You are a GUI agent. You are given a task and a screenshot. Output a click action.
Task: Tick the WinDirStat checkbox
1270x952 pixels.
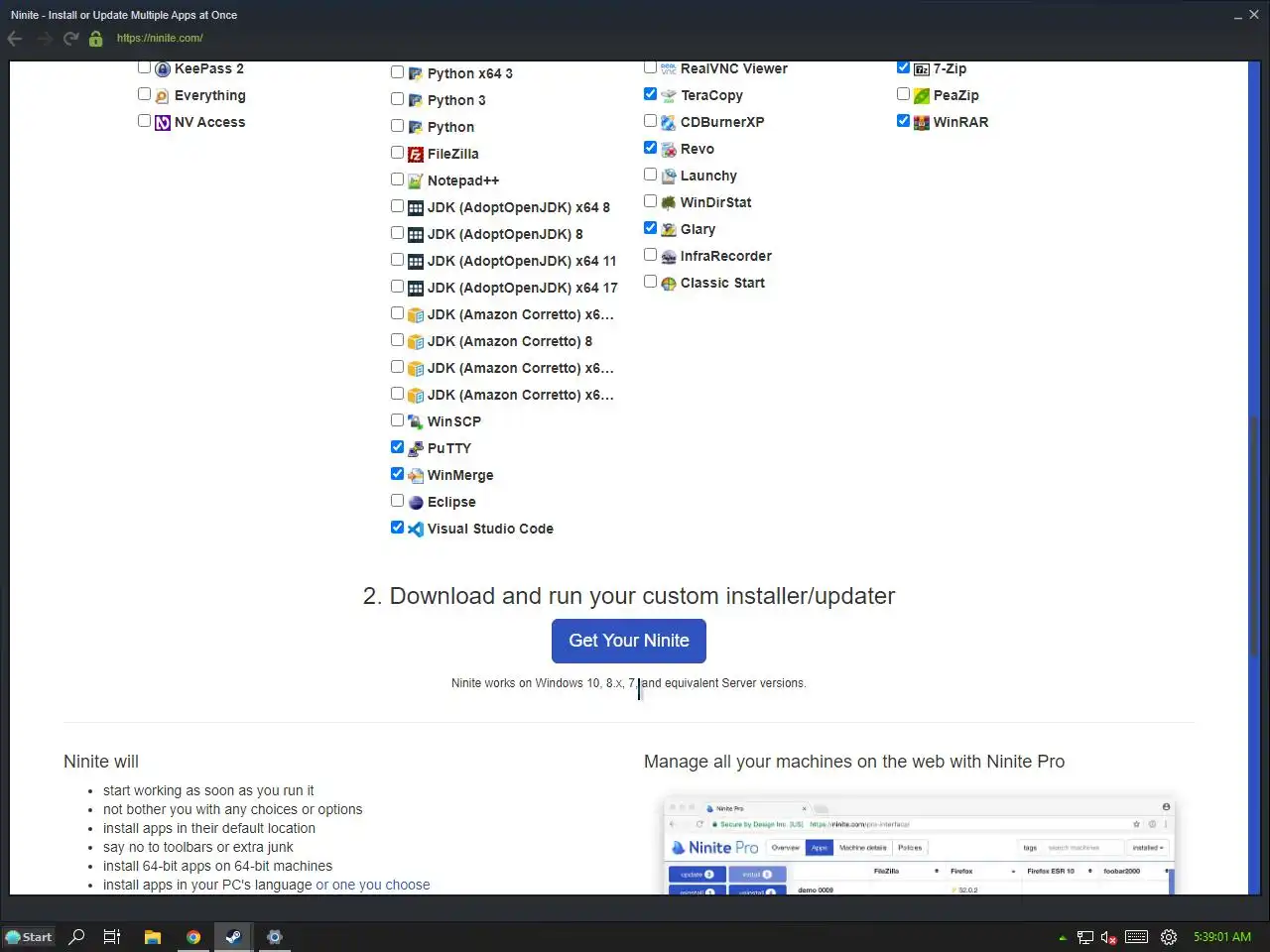650,201
